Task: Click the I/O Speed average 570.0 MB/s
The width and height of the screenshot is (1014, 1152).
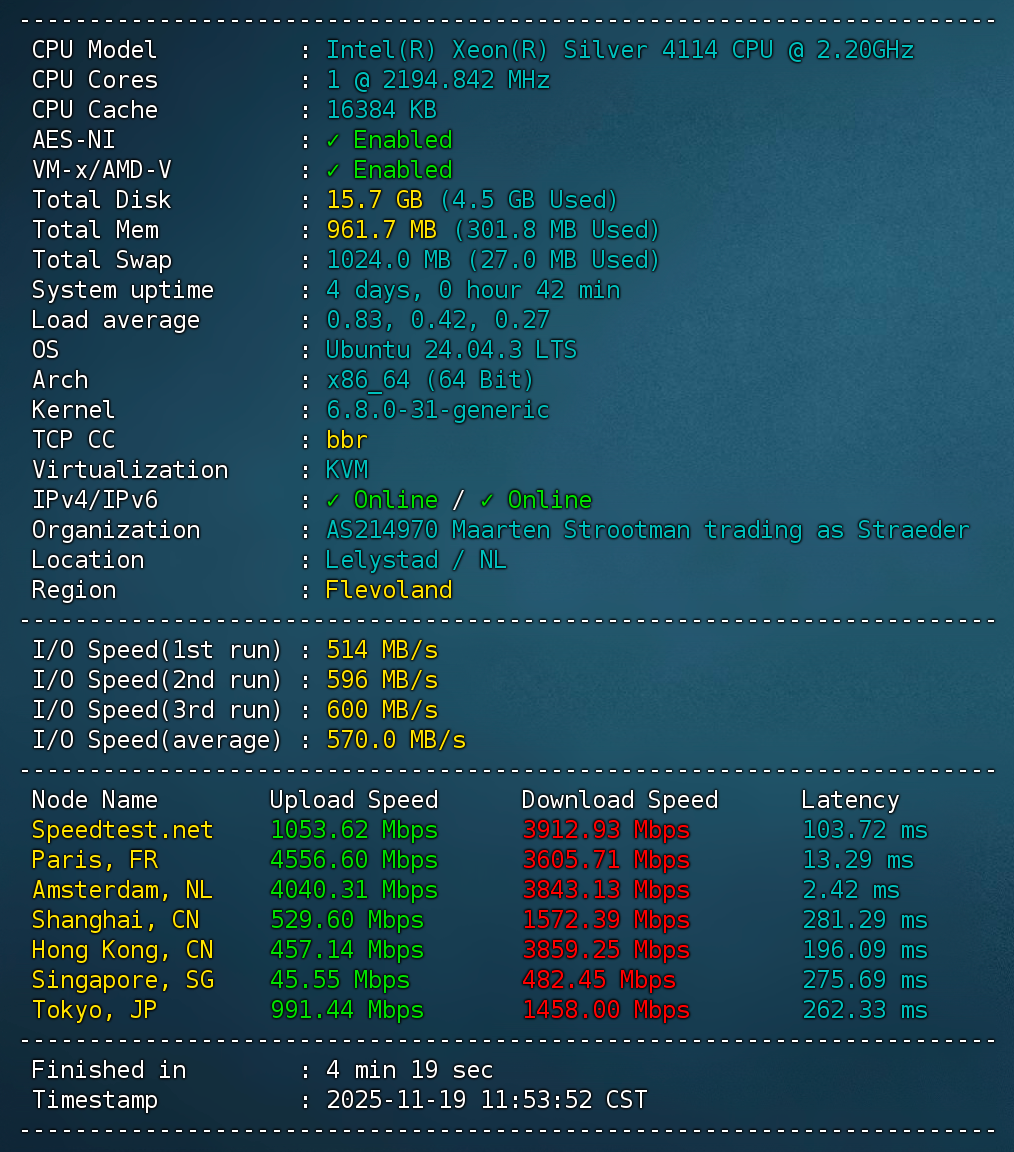Action: coord(396,740)
